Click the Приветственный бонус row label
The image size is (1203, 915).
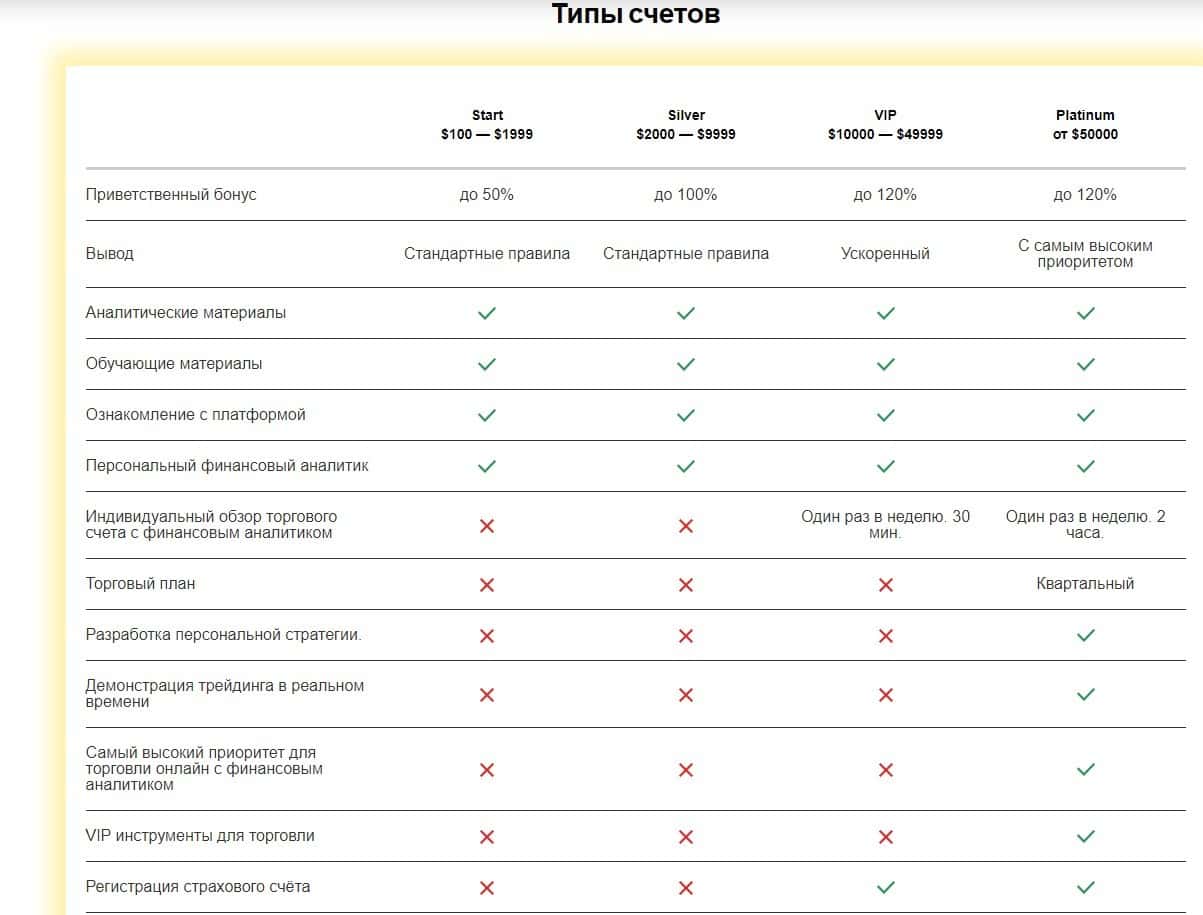tap(171, 195)
